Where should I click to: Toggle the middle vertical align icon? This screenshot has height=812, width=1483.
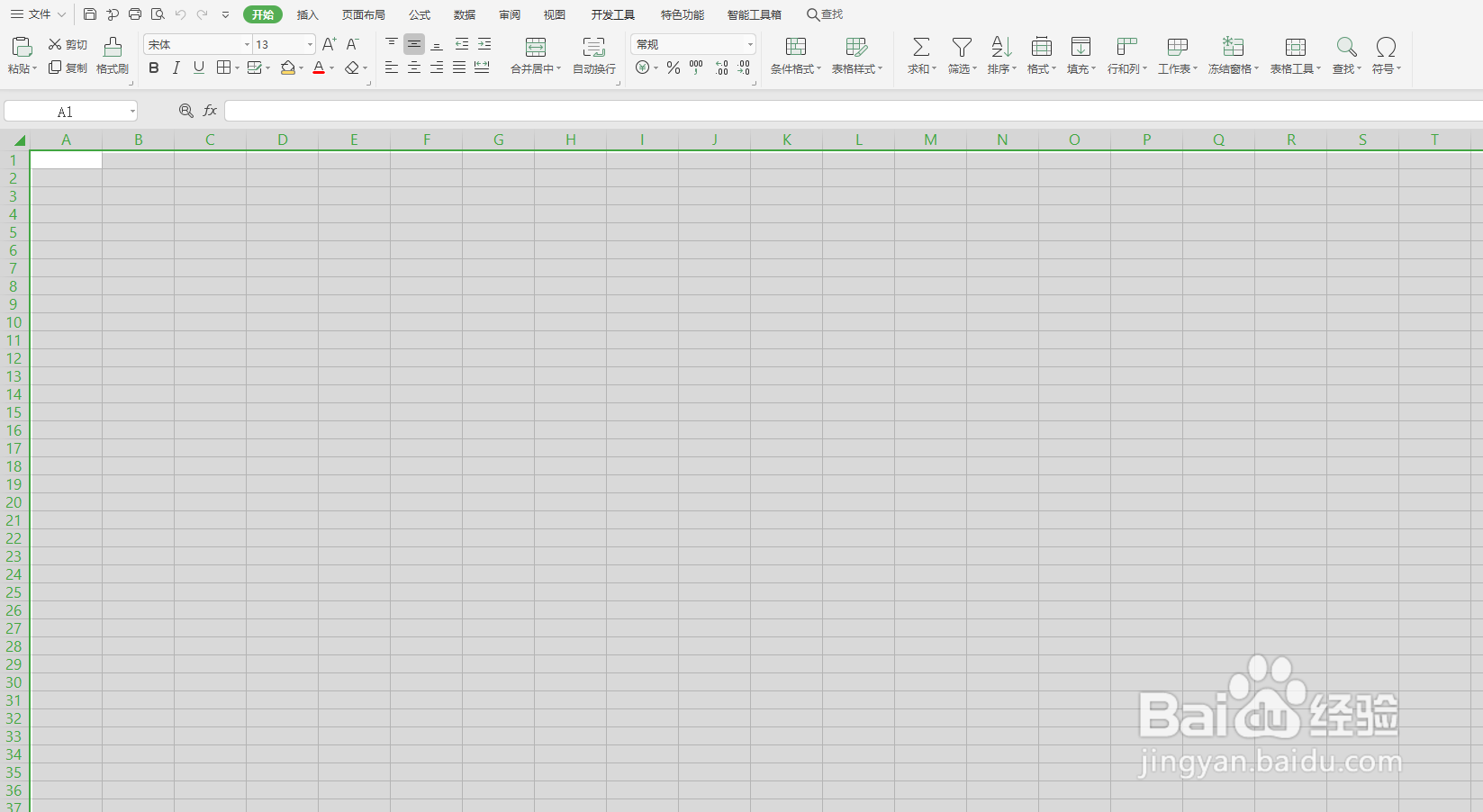pyautogui.click(x=414, y=44)
